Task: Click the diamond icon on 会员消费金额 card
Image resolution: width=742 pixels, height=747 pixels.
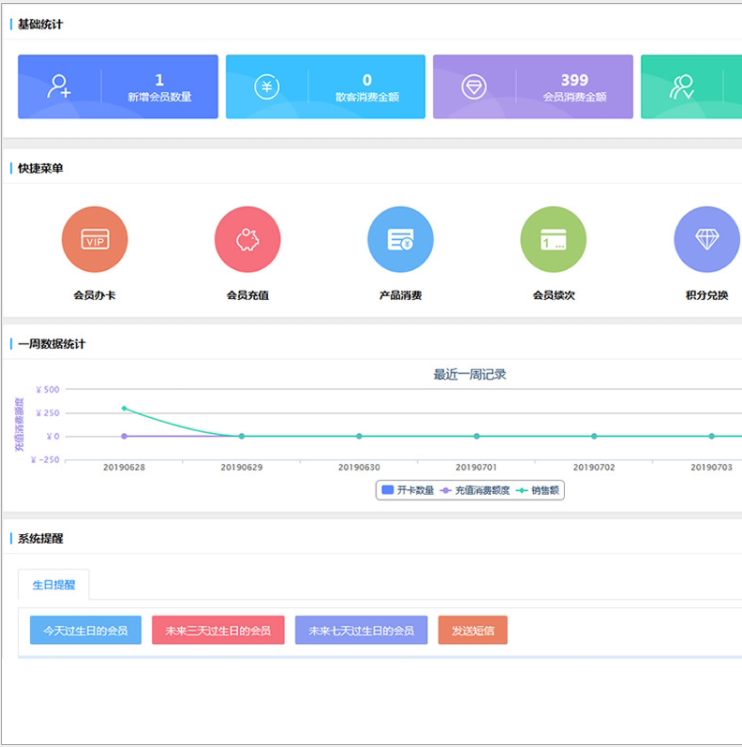Action: (474, 87)
